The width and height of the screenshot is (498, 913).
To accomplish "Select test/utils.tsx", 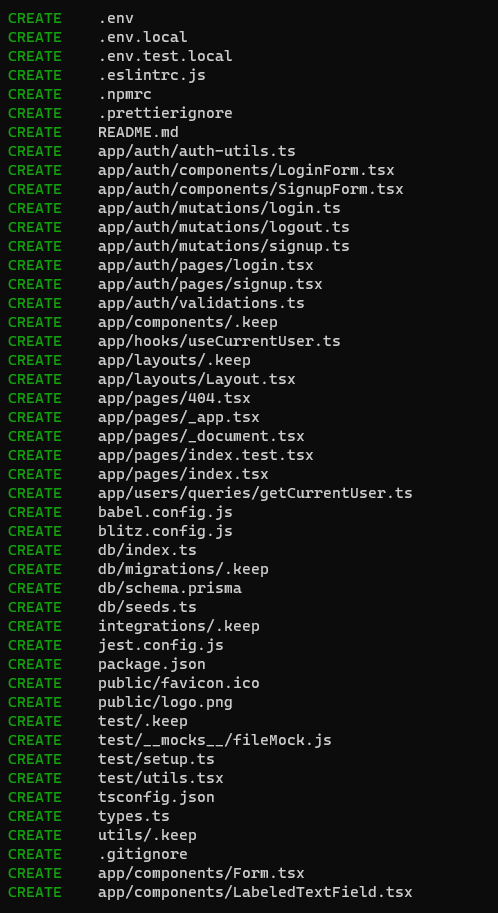I will tap(161, 778).
